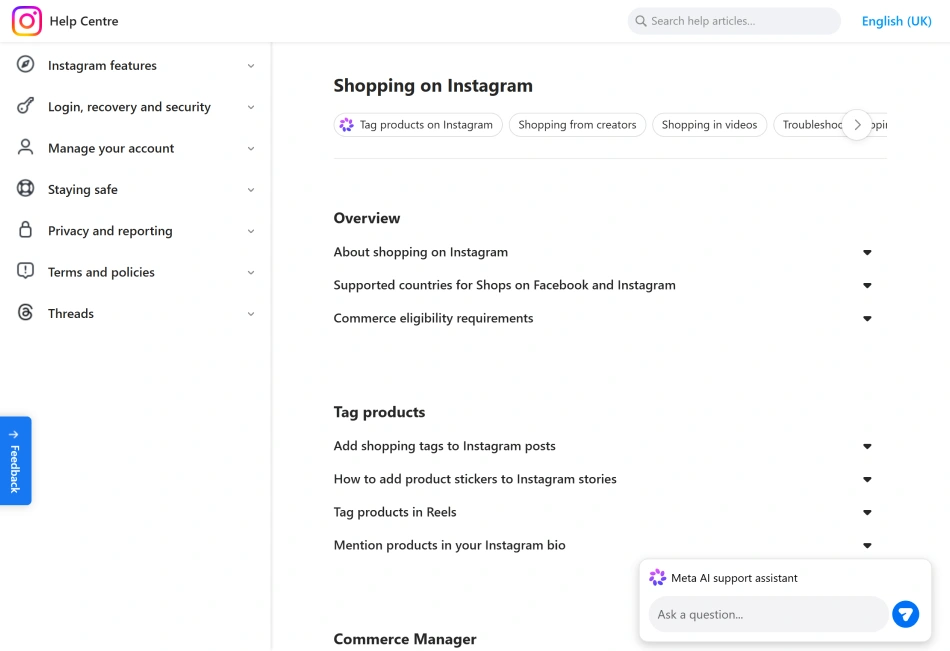The height and width of the screenshot is (651, 950).
Task: Expand About shopping on Instagram arrow
Action: pyautogui.click(x=867, y=252)
